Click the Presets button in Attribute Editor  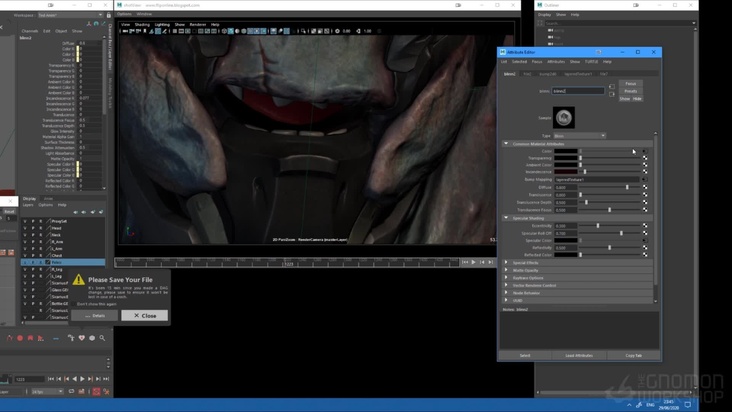[631, 91]
